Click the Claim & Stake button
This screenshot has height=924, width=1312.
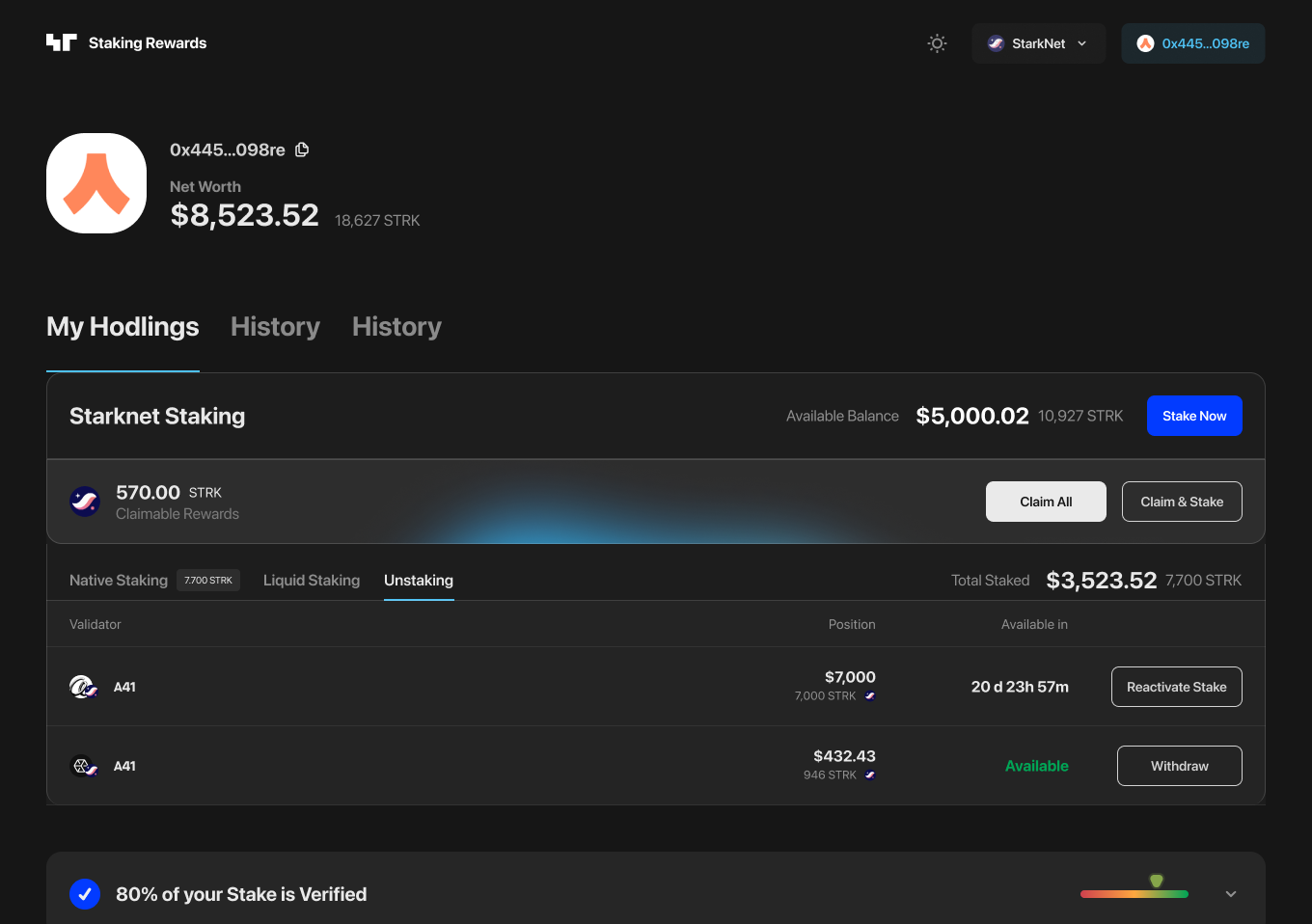(x=1182, y=502)
